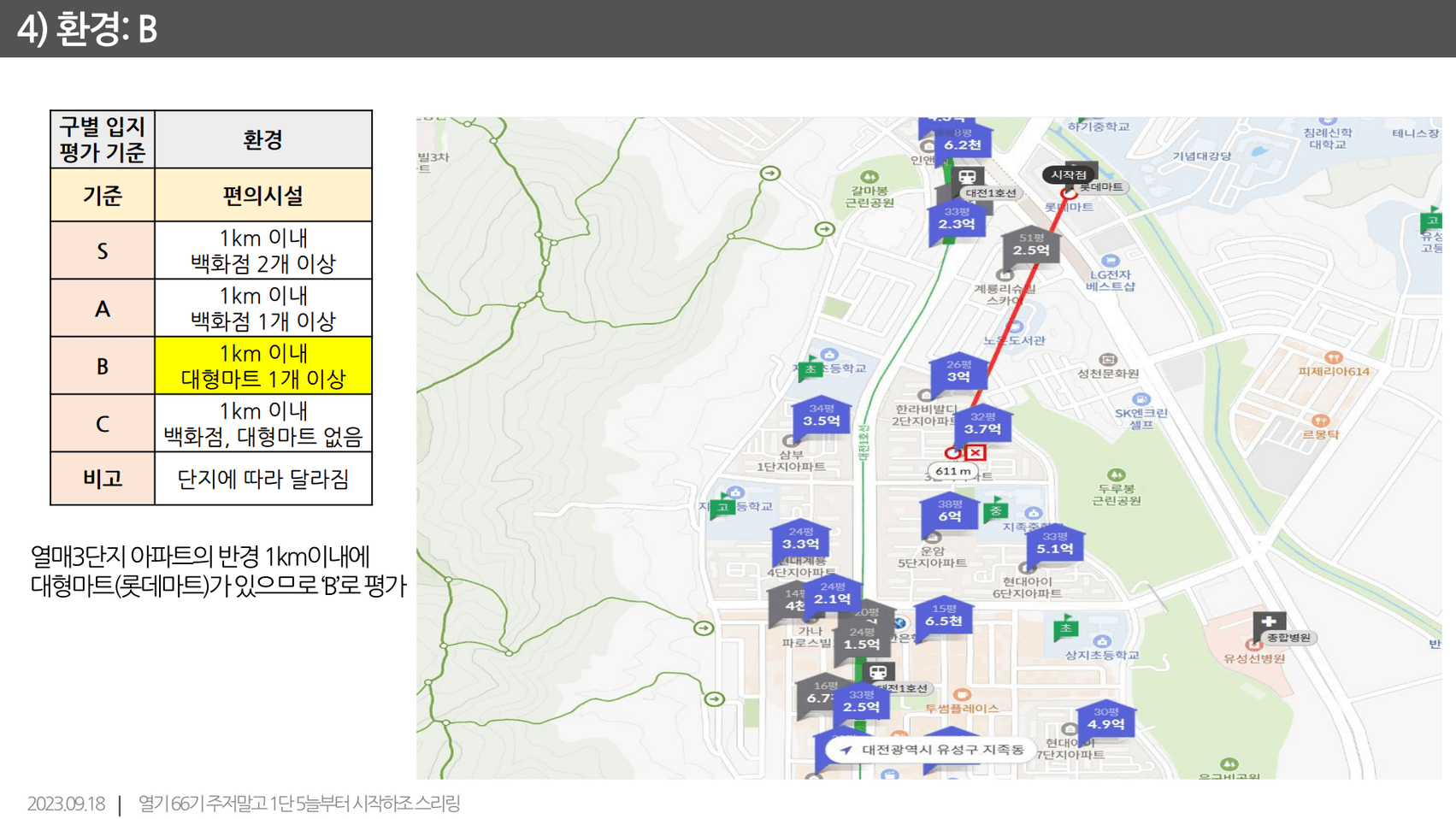Select the 단지에 따라 달라짐 cell
Viewport: 1456px width, 819px height.
[263, 479]
